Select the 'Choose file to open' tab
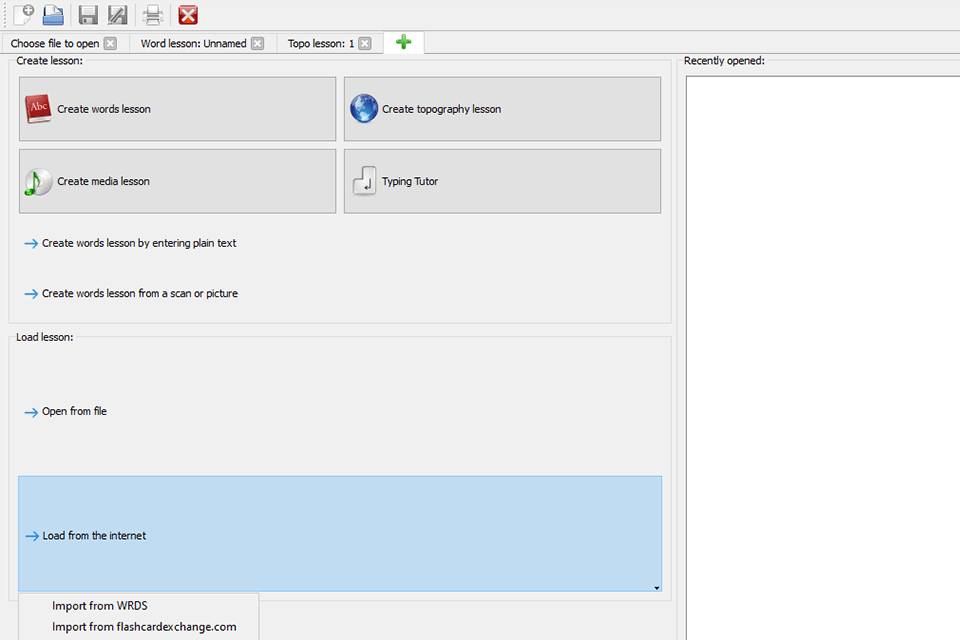The width and height of the screenshot is (960, 640). point(55,43)
